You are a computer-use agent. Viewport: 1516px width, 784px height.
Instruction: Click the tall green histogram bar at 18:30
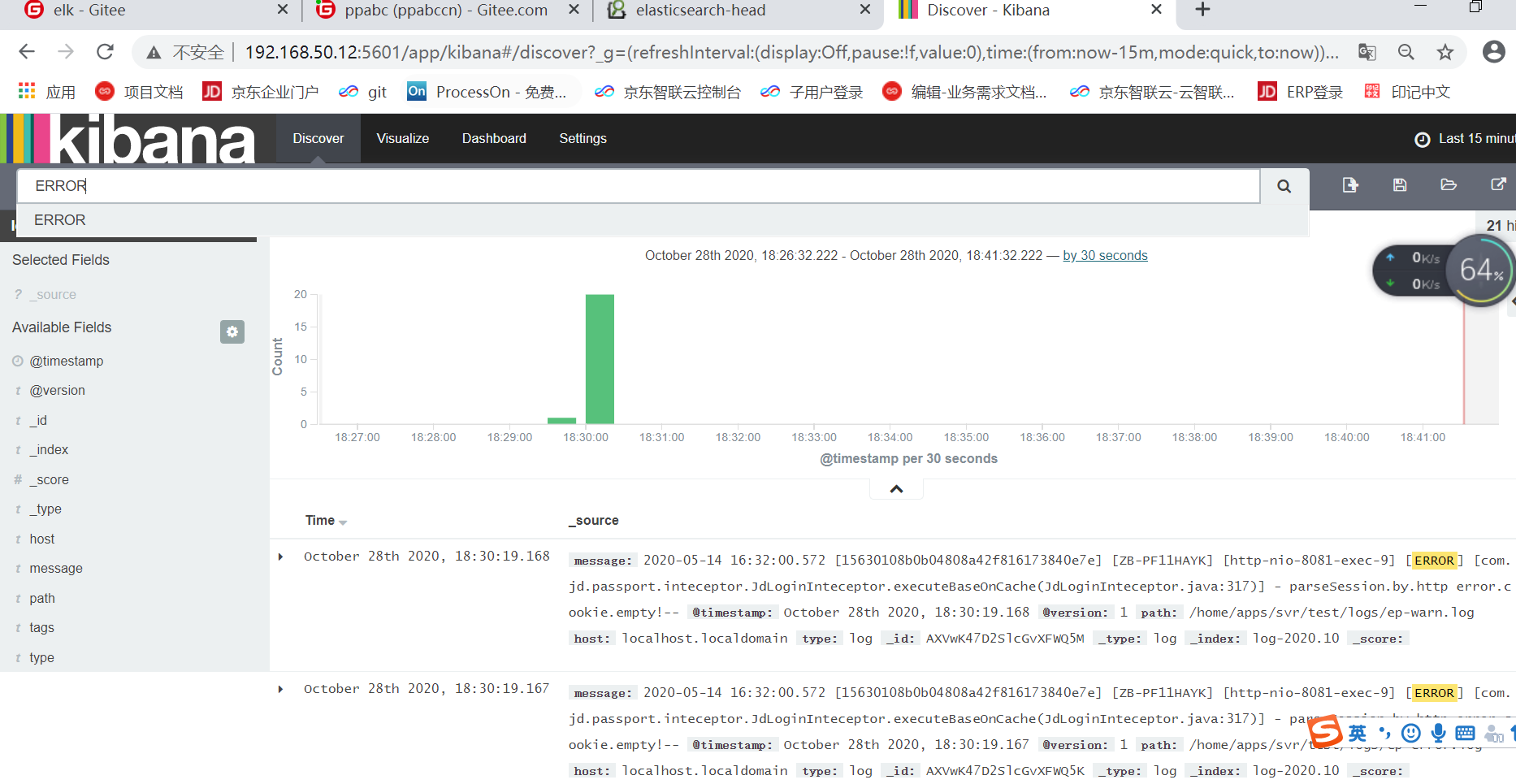(600, 359)
